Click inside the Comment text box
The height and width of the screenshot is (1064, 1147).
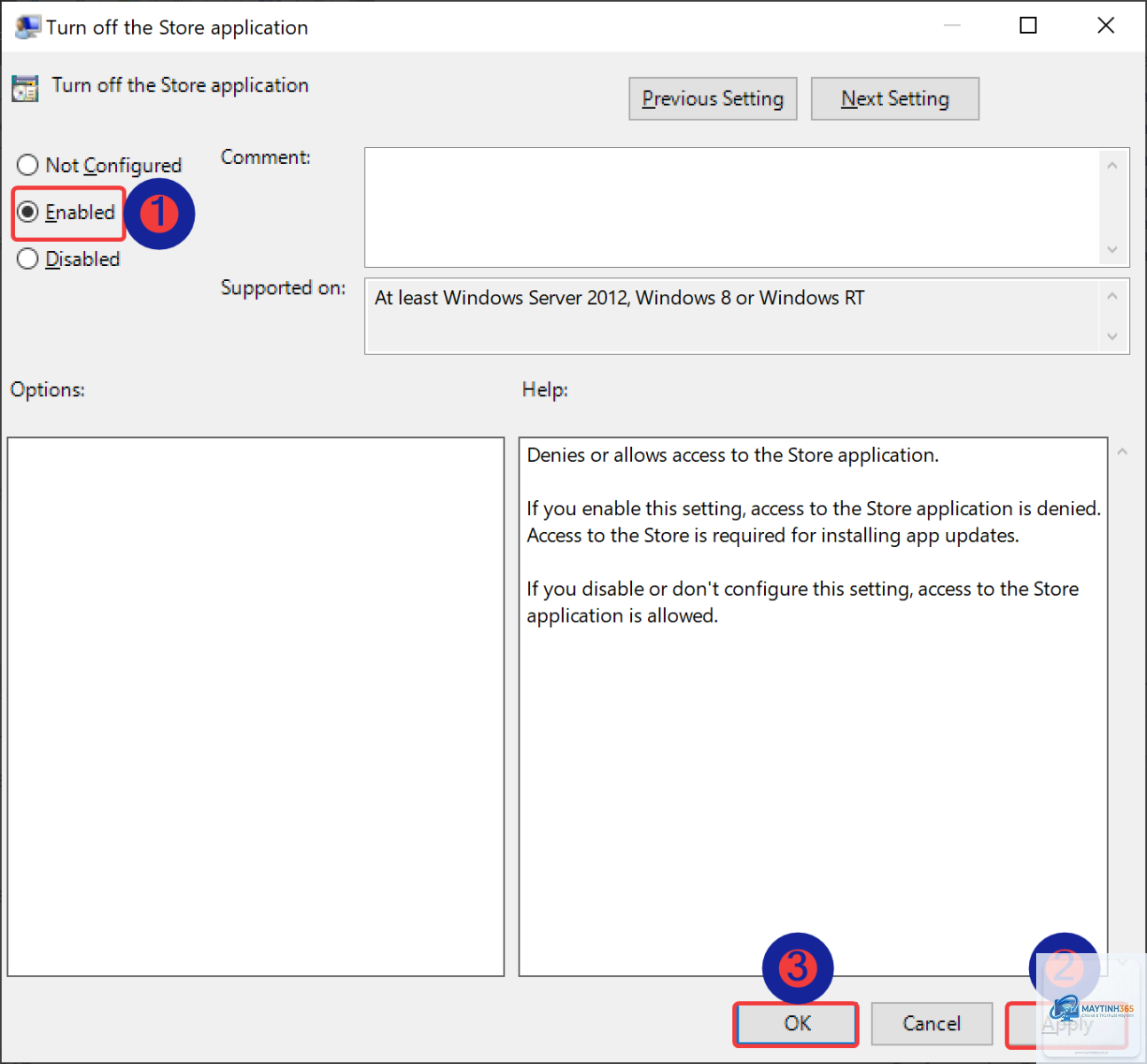(x=732, y=207)
